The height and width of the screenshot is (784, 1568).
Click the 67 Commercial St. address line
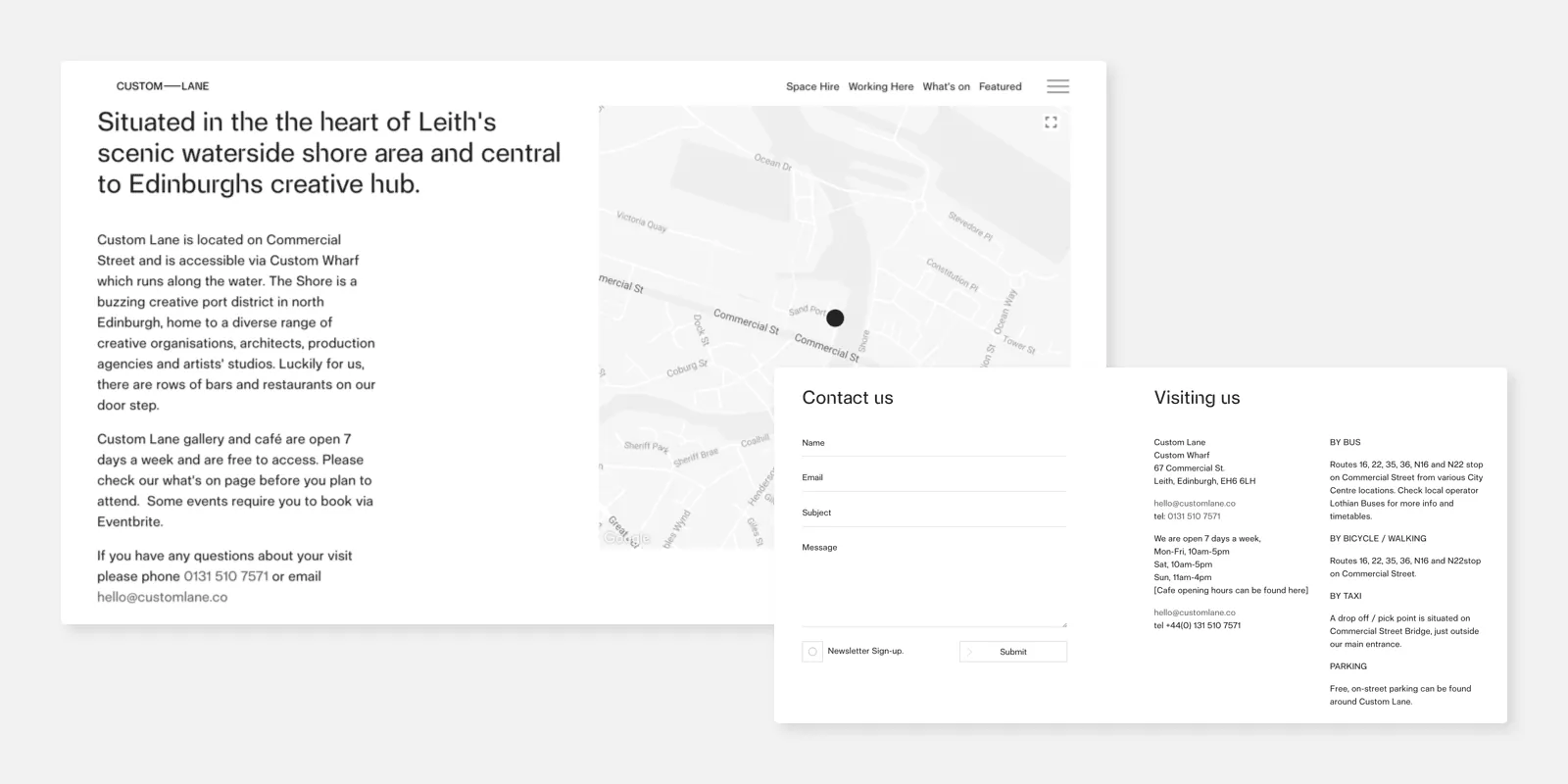tap(1189, 468)
